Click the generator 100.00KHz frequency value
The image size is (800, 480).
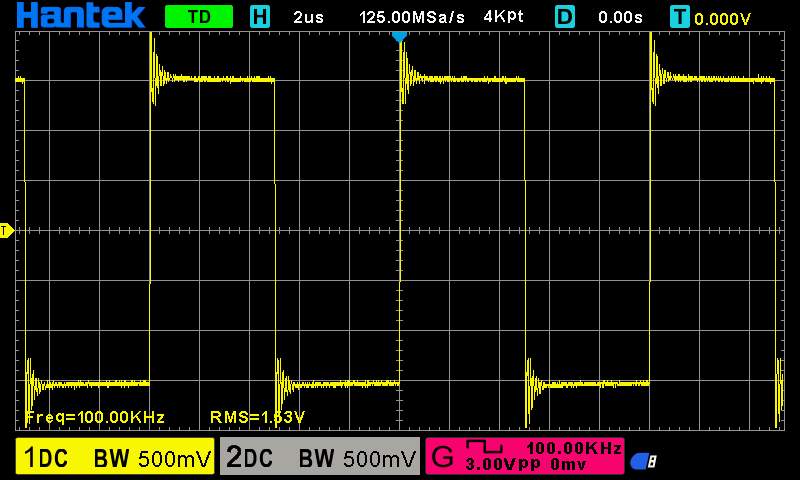pos(573,448)
